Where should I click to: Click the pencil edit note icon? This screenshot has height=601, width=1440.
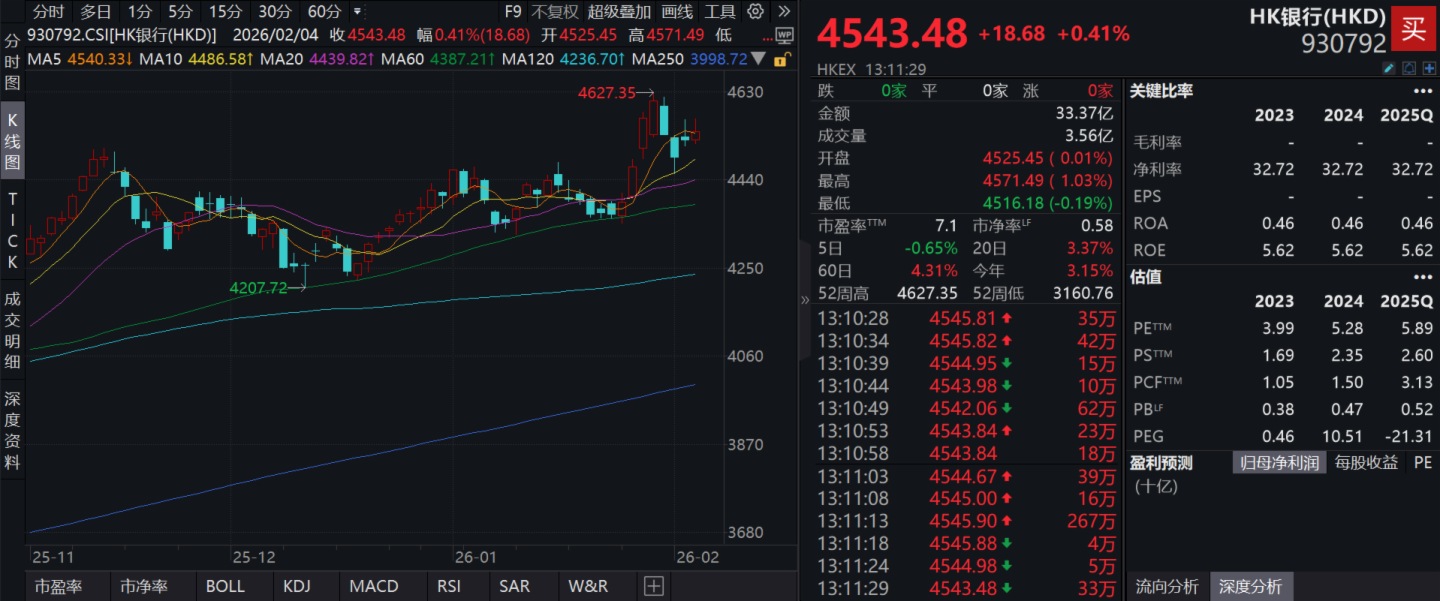pyautogui.click(x=1389, y=68)
